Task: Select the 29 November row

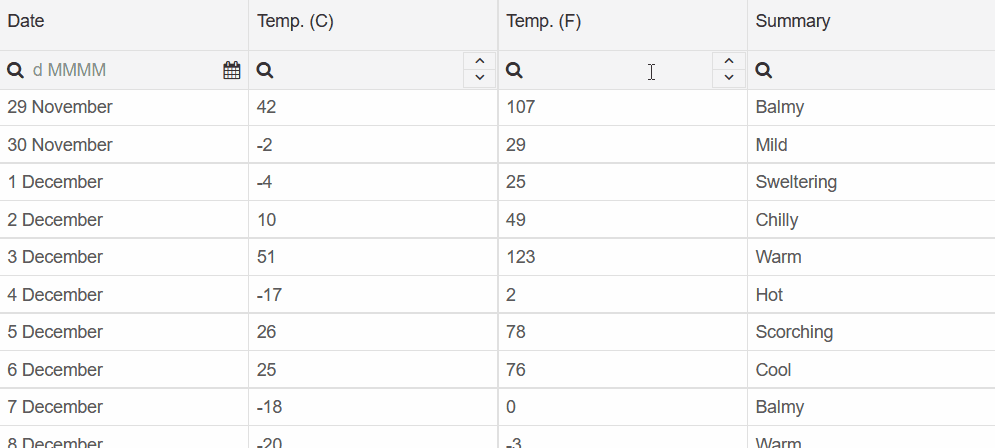Action: pos(498,107)
